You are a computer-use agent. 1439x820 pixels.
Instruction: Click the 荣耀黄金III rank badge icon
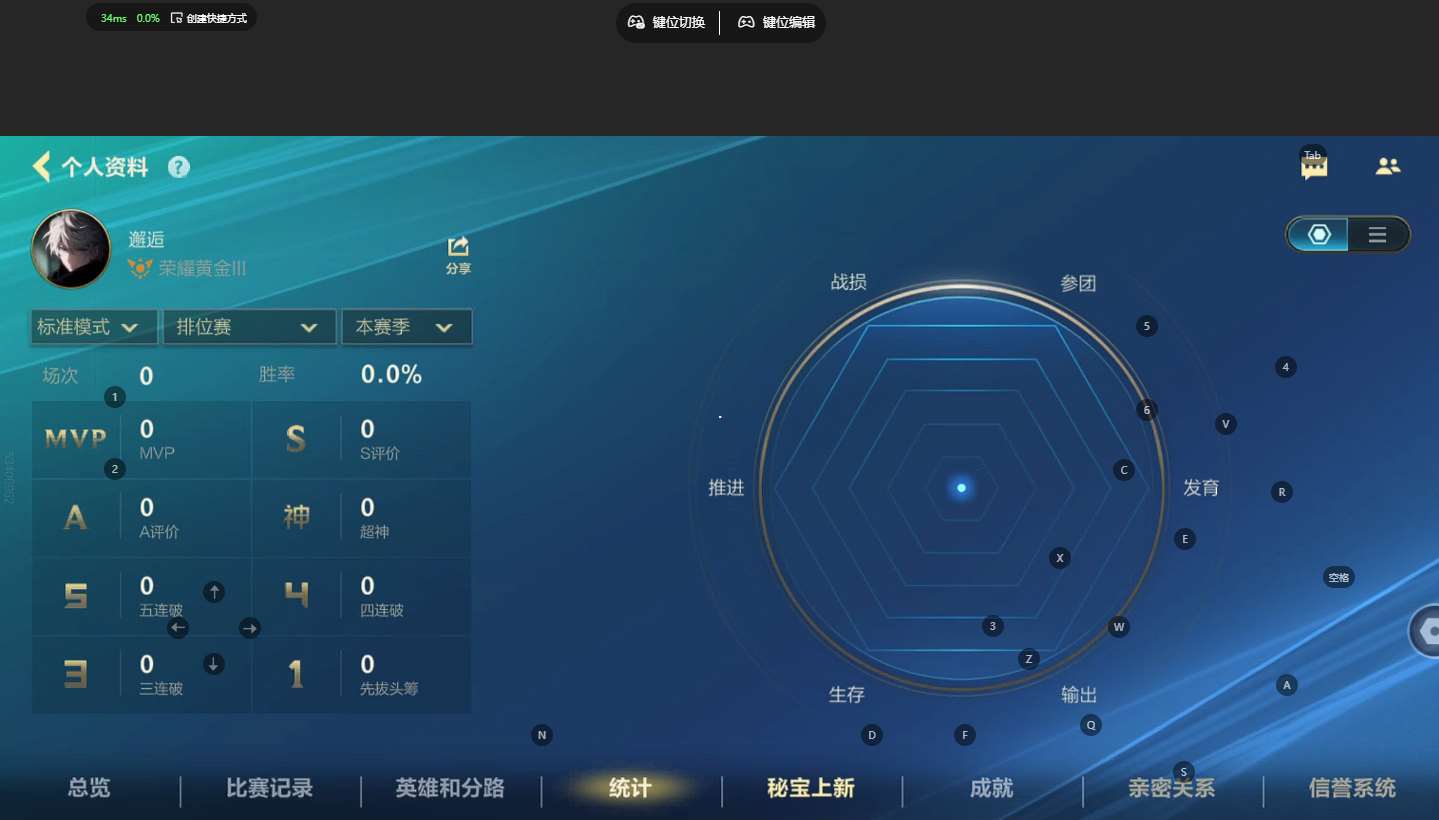(x=140, y=268)
